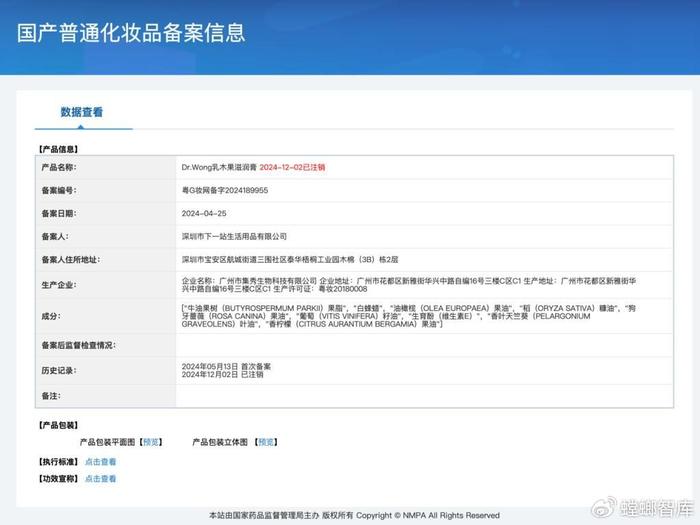
Task: Click the 【功效宣称】 label
Action: pyautogui.click(x=58, y=479)
